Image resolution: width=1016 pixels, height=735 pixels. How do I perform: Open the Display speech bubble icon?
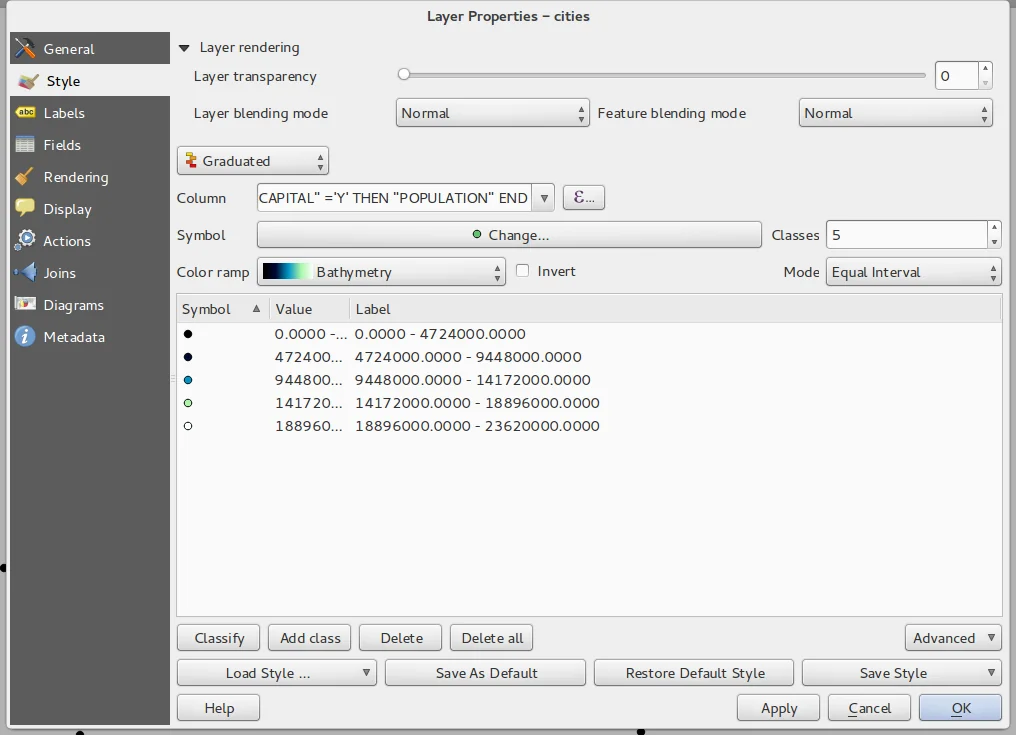[26, 209]
